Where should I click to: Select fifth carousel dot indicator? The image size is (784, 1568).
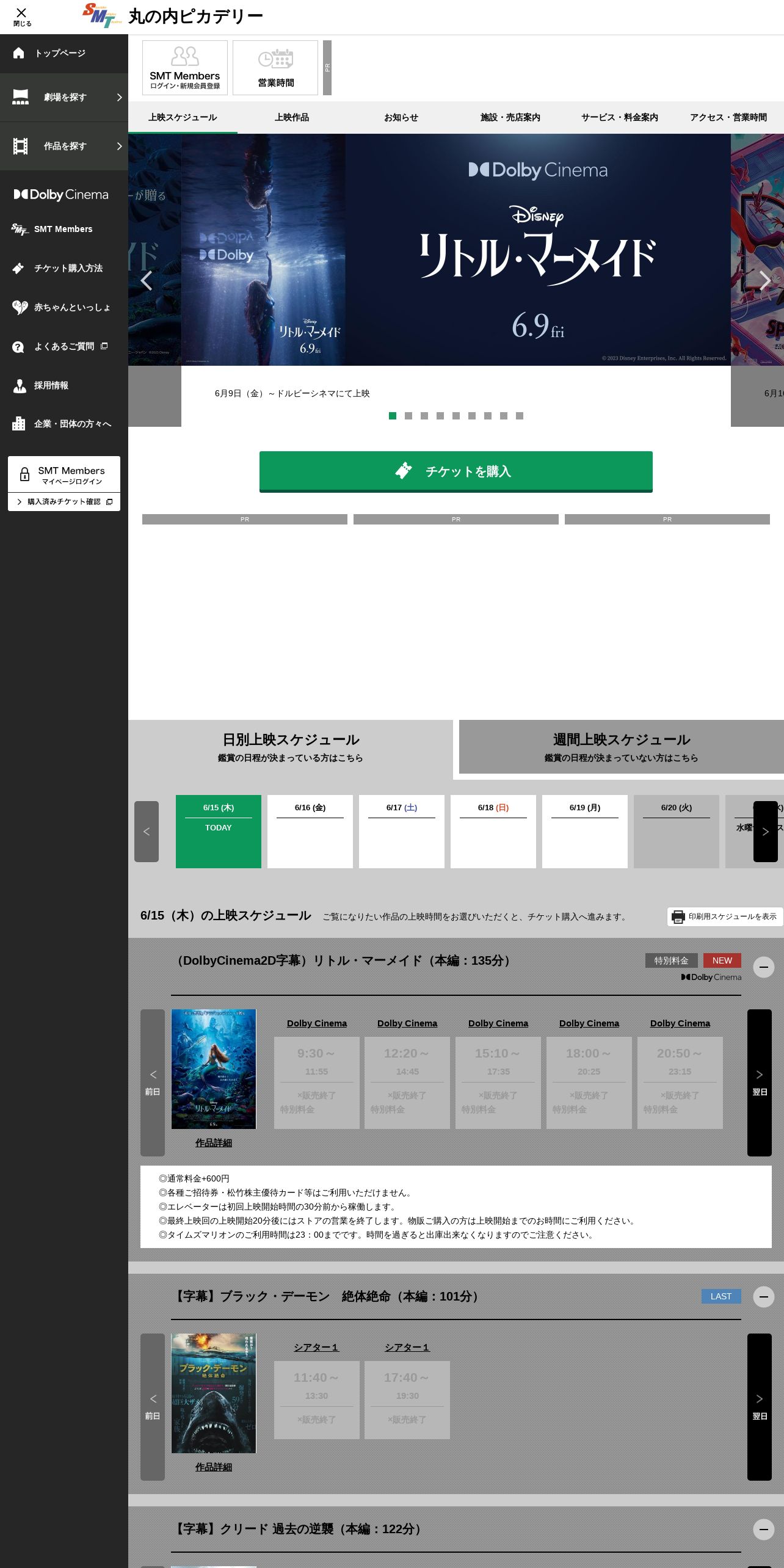coord(456,416)
